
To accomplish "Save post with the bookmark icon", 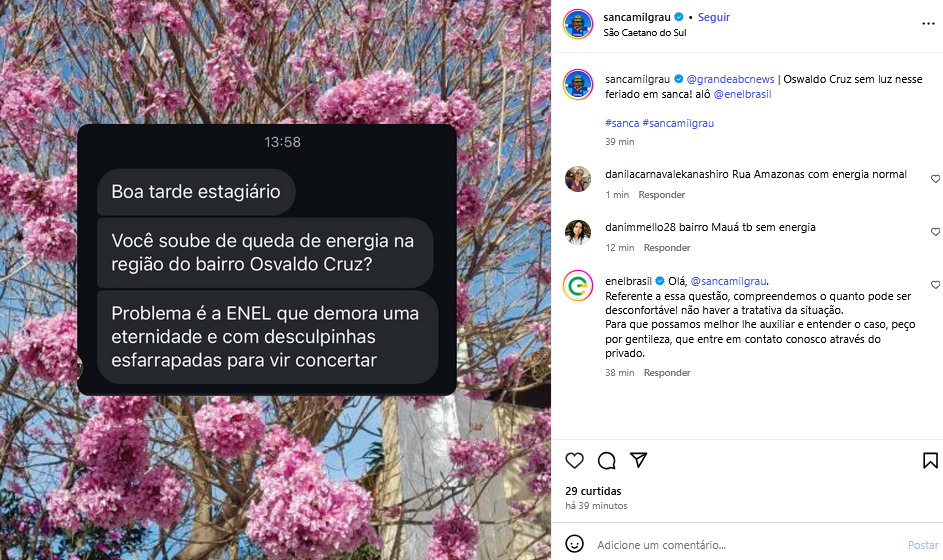I will coord(930,461).
